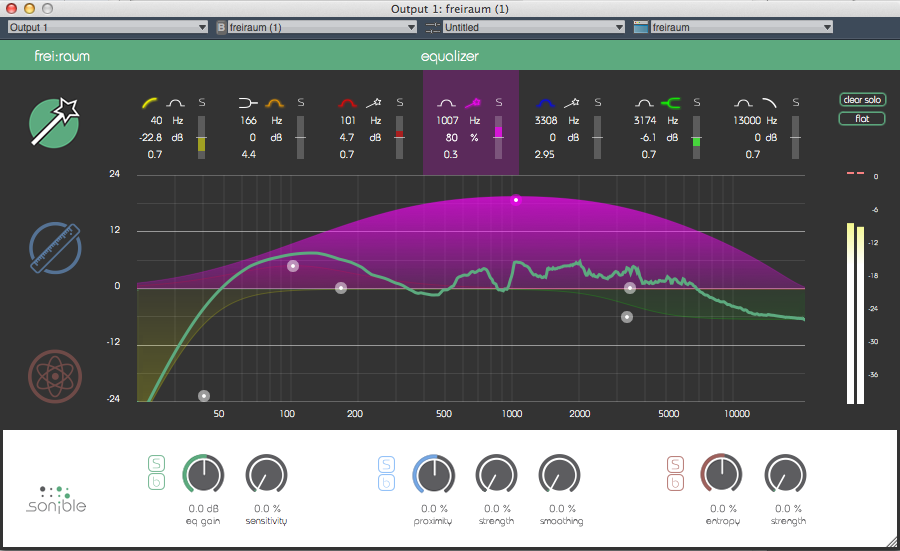Screen dimensions: 900x551
Task: Toggle the green b bypass next to eq gain
Action: click(157, 484)
